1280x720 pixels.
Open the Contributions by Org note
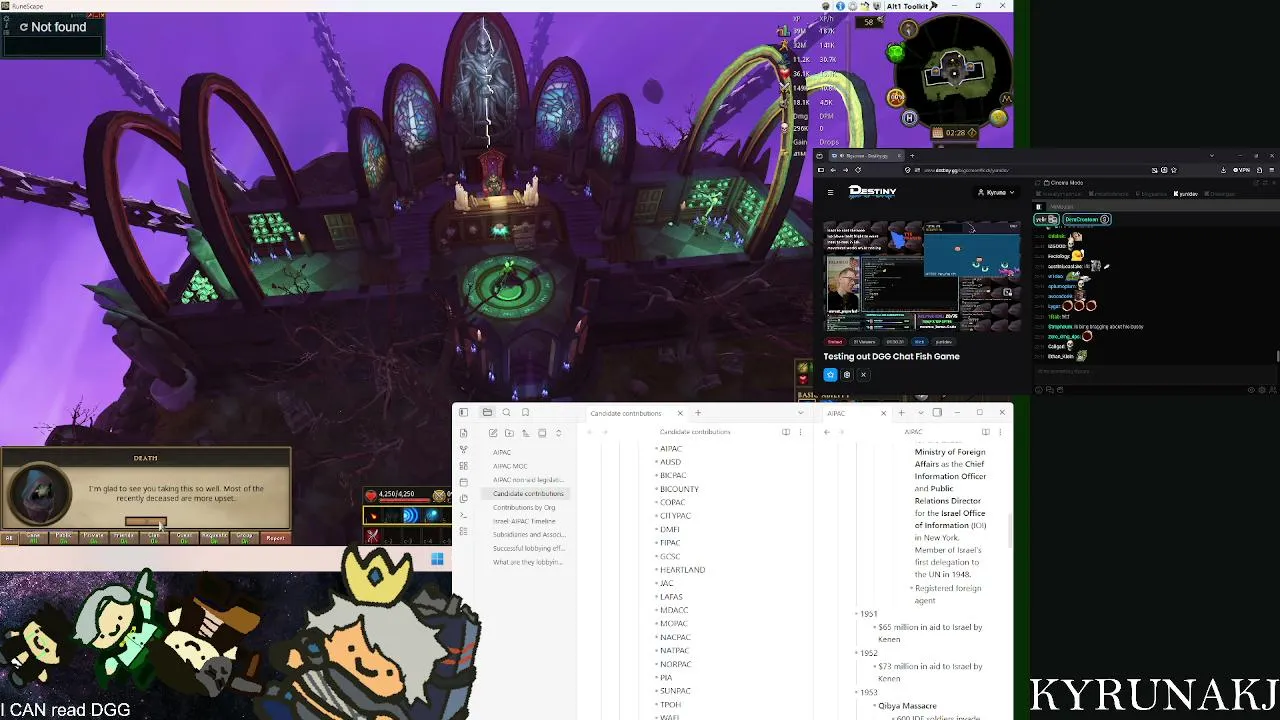point(524,507)
